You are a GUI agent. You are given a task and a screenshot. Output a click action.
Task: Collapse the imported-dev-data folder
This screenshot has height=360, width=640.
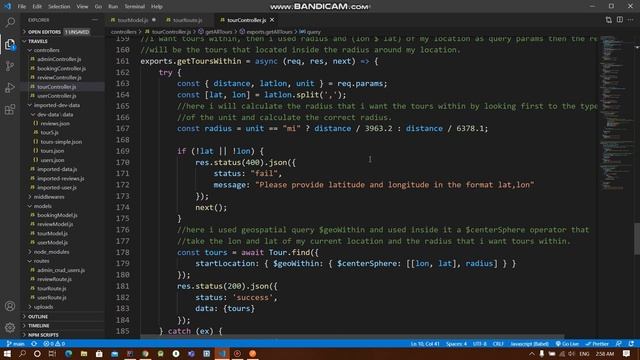[56, 105]
